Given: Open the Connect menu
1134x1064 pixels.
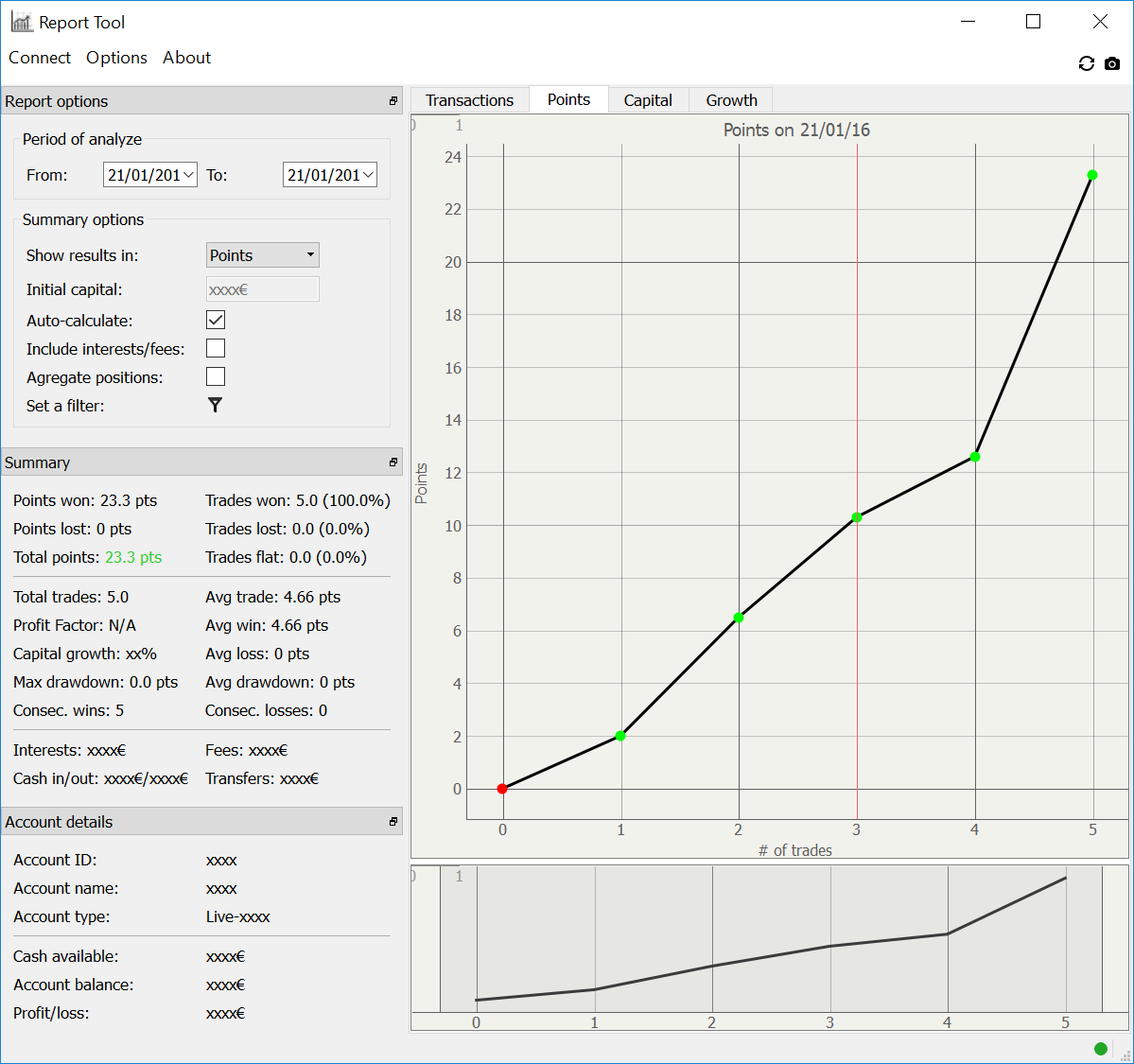Looking at the screenshot, I should 40,58.
